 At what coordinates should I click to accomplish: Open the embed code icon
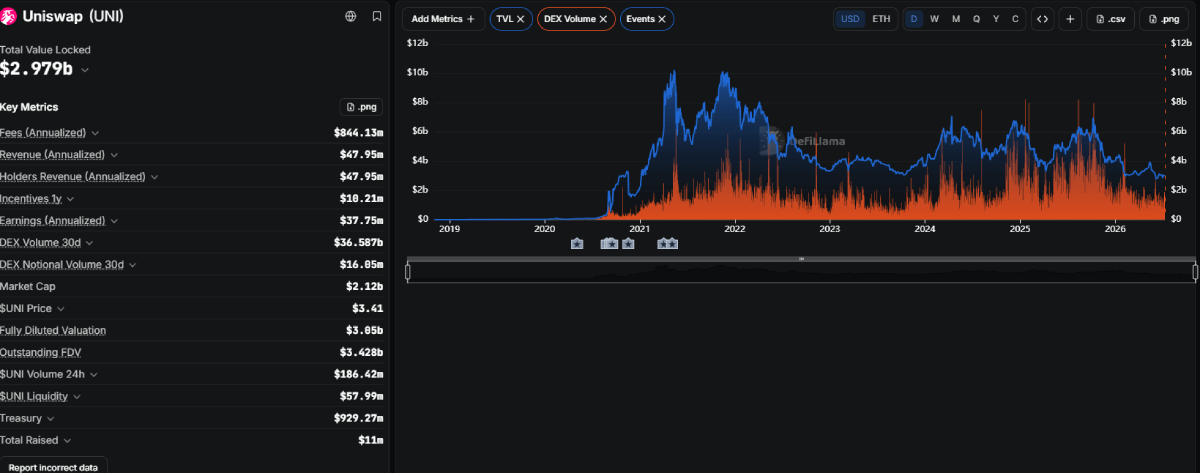1042,19
